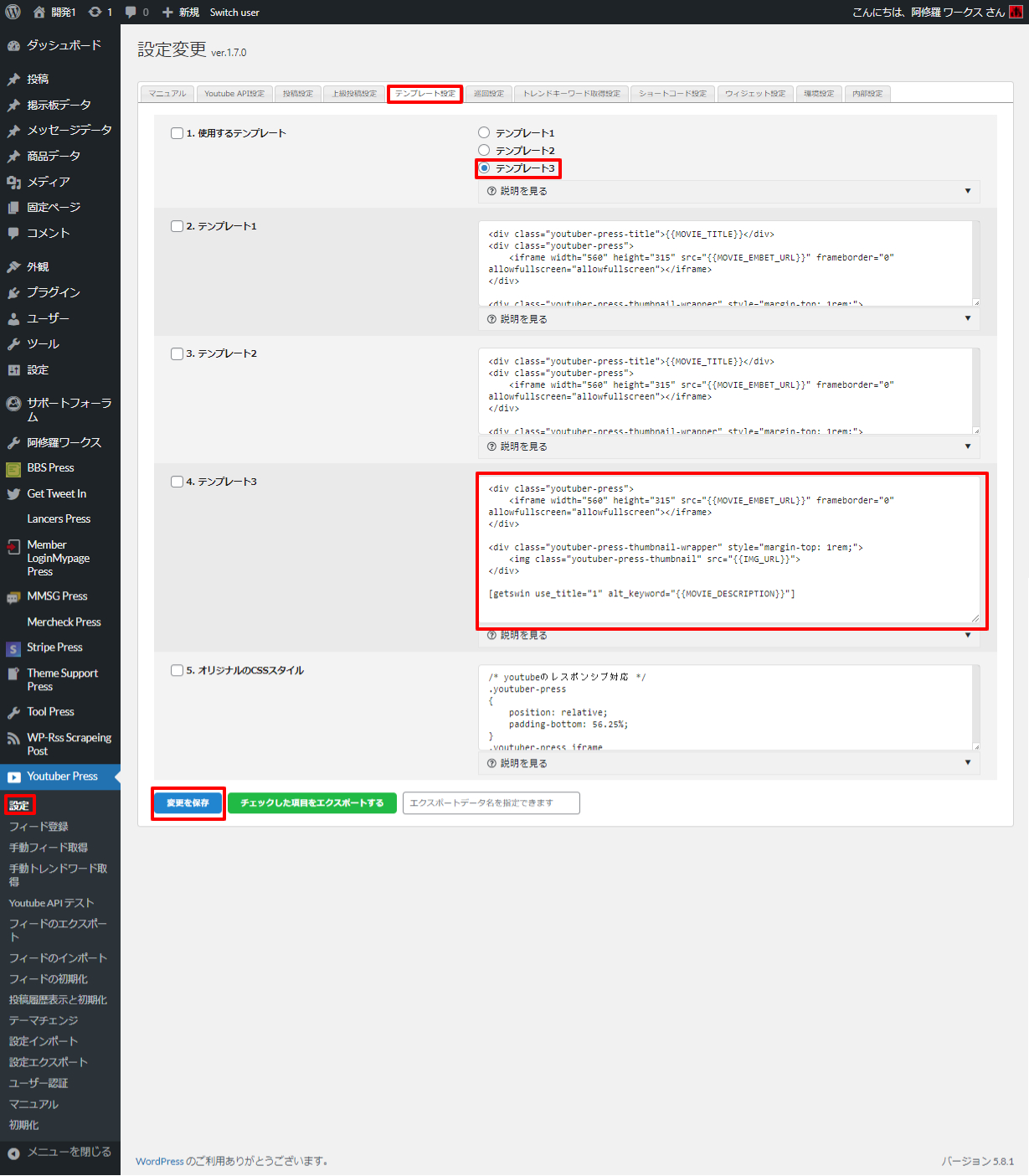Check the '4. テンプレート3' export checkbox
1029x1176 pixels.
click(177, 482)
